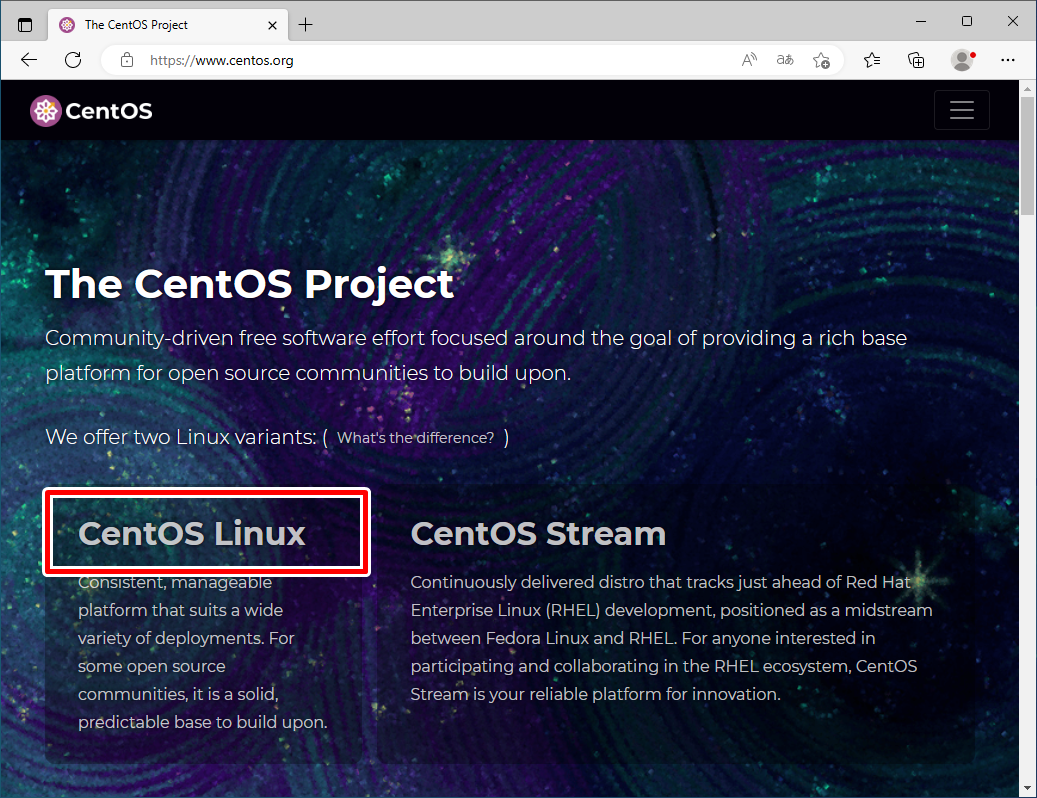This screenshot has height=798, width=1037.
Task: Start Read aloud from address bar
Action: click(x=749, y=60)
